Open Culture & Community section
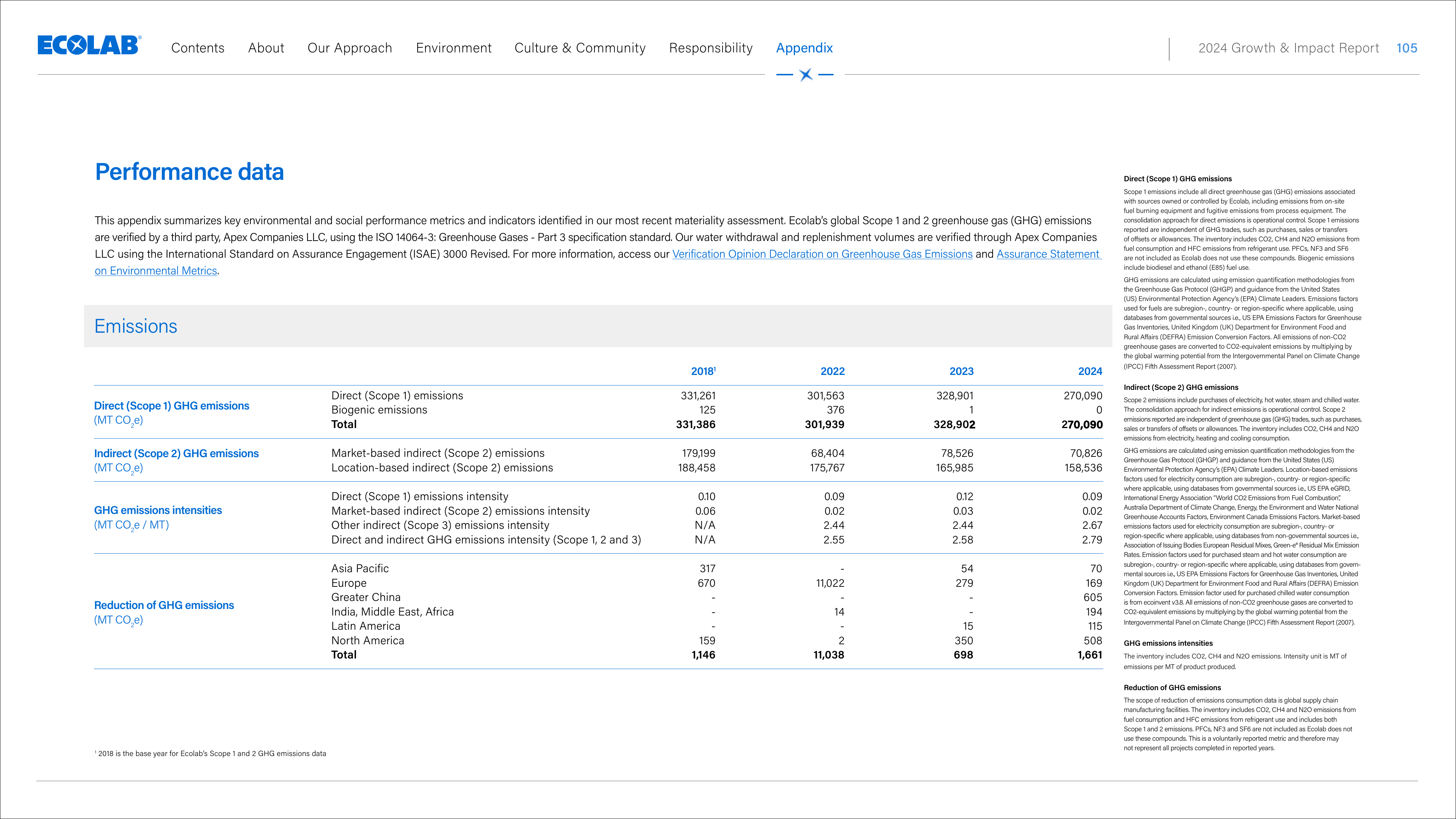1456x819 pixels. coord(580,48)
